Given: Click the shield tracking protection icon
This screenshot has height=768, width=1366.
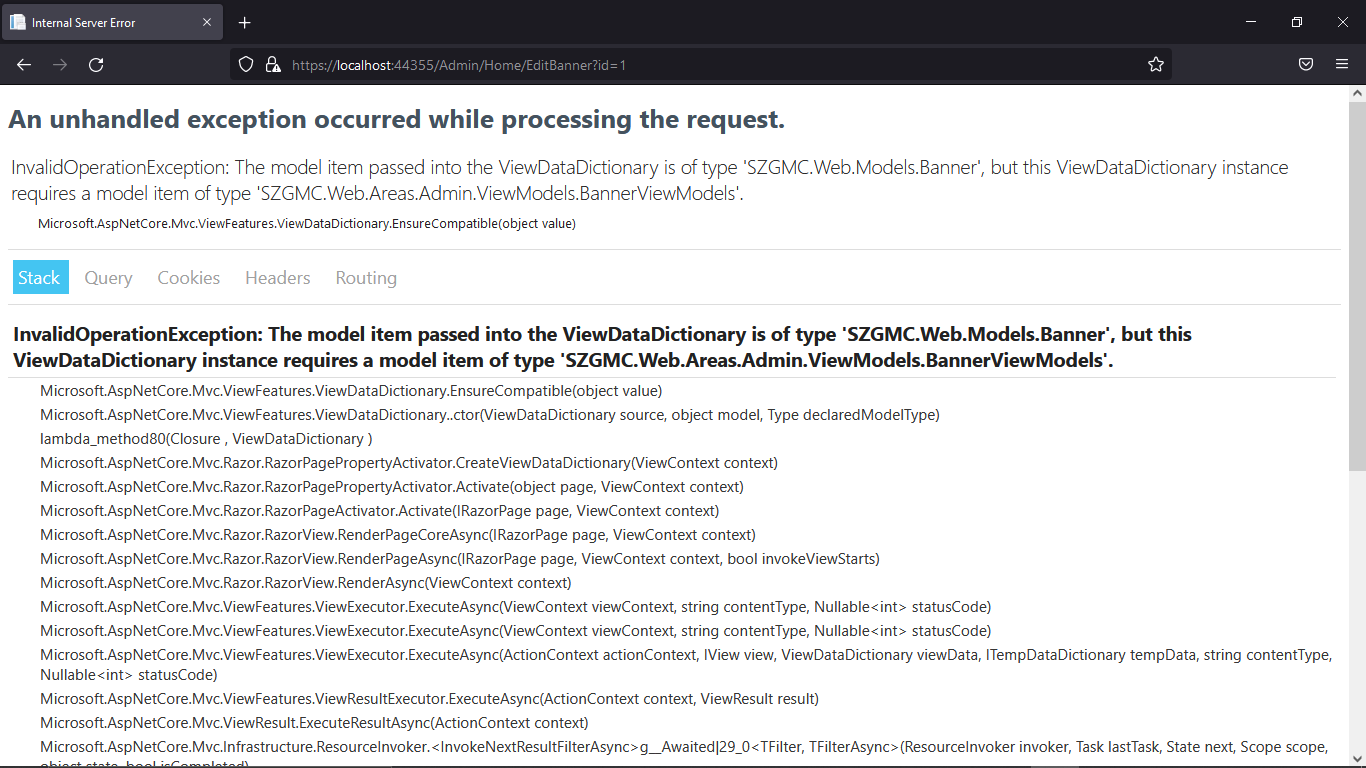Looking at the screenshot, I should pos(246,64).
